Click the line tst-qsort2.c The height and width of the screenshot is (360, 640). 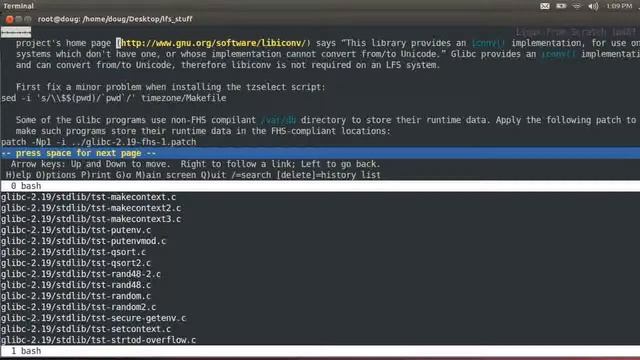(x=76, y=263)
